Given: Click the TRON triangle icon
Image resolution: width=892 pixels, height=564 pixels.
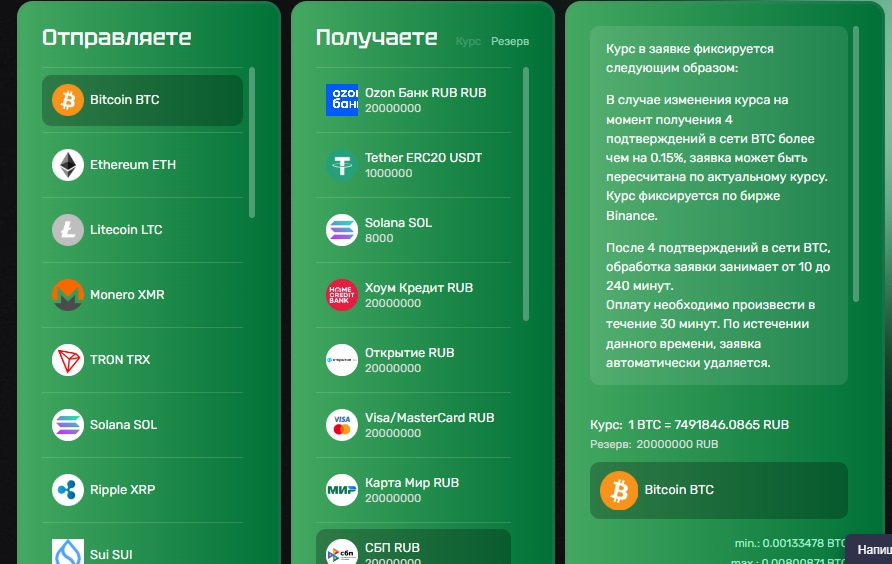Looking at the screenshot, I should (68, 360).
